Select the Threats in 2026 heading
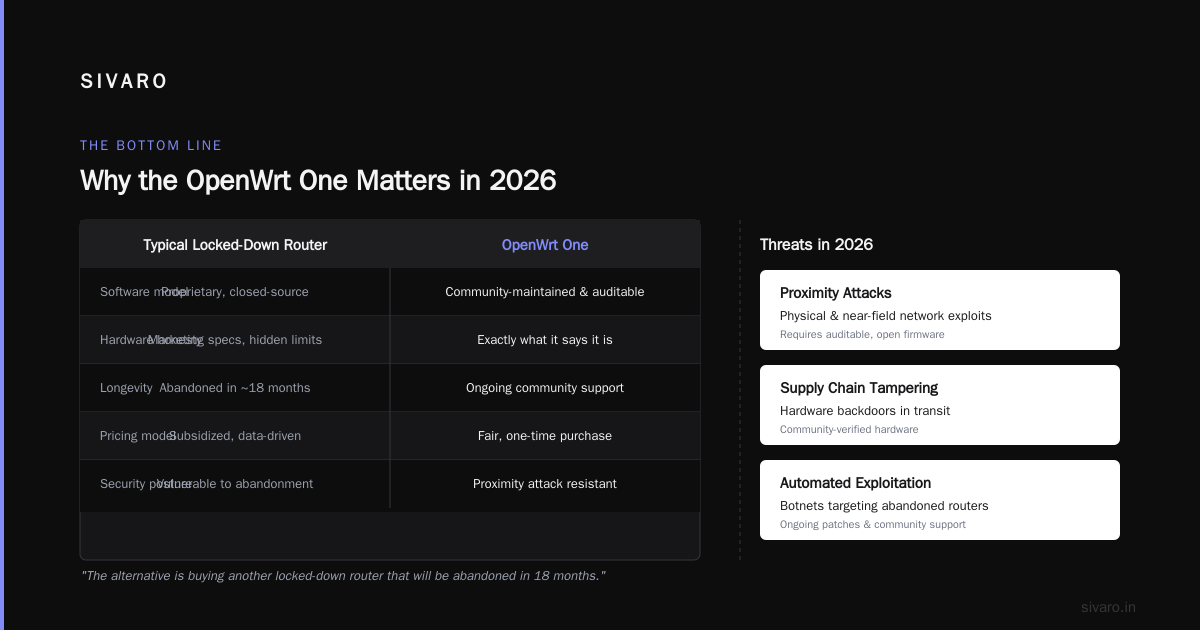The width and height of the screenshot is (1200, 630). coord(816,245)
